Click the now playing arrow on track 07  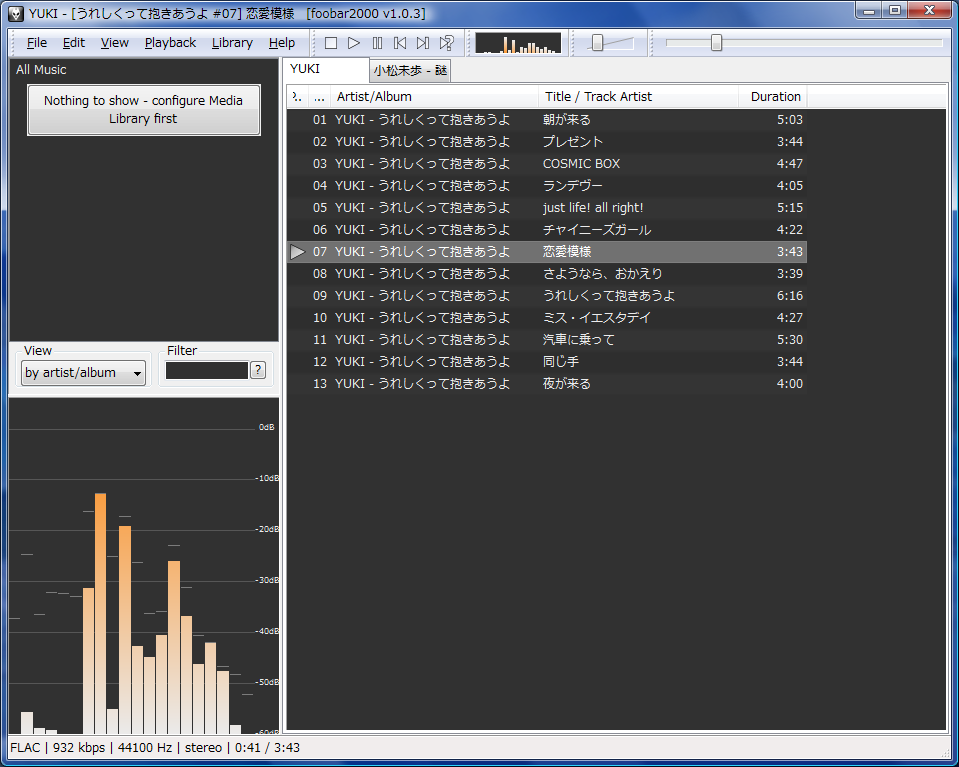297,251
